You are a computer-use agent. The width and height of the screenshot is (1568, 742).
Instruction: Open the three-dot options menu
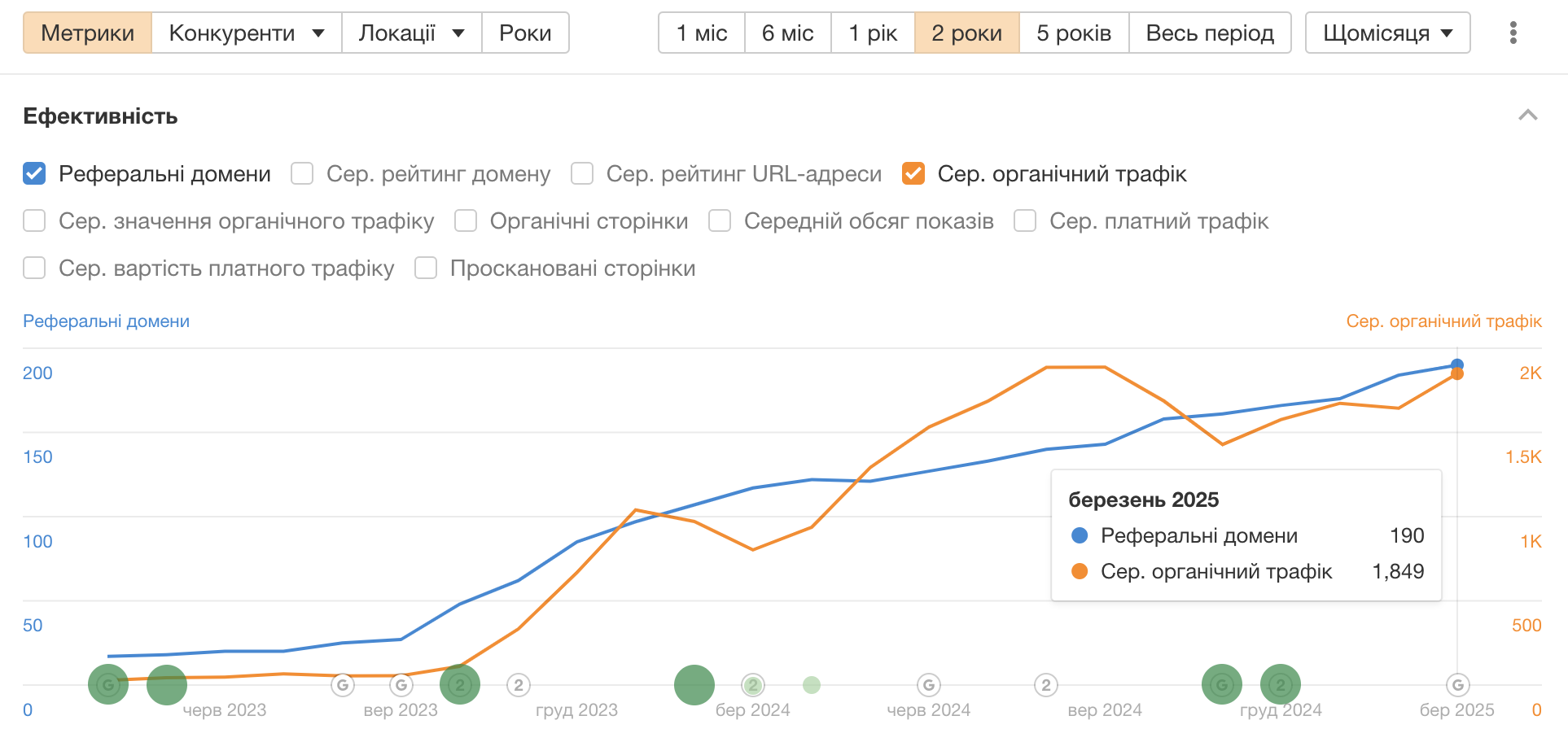[1513, 33]
